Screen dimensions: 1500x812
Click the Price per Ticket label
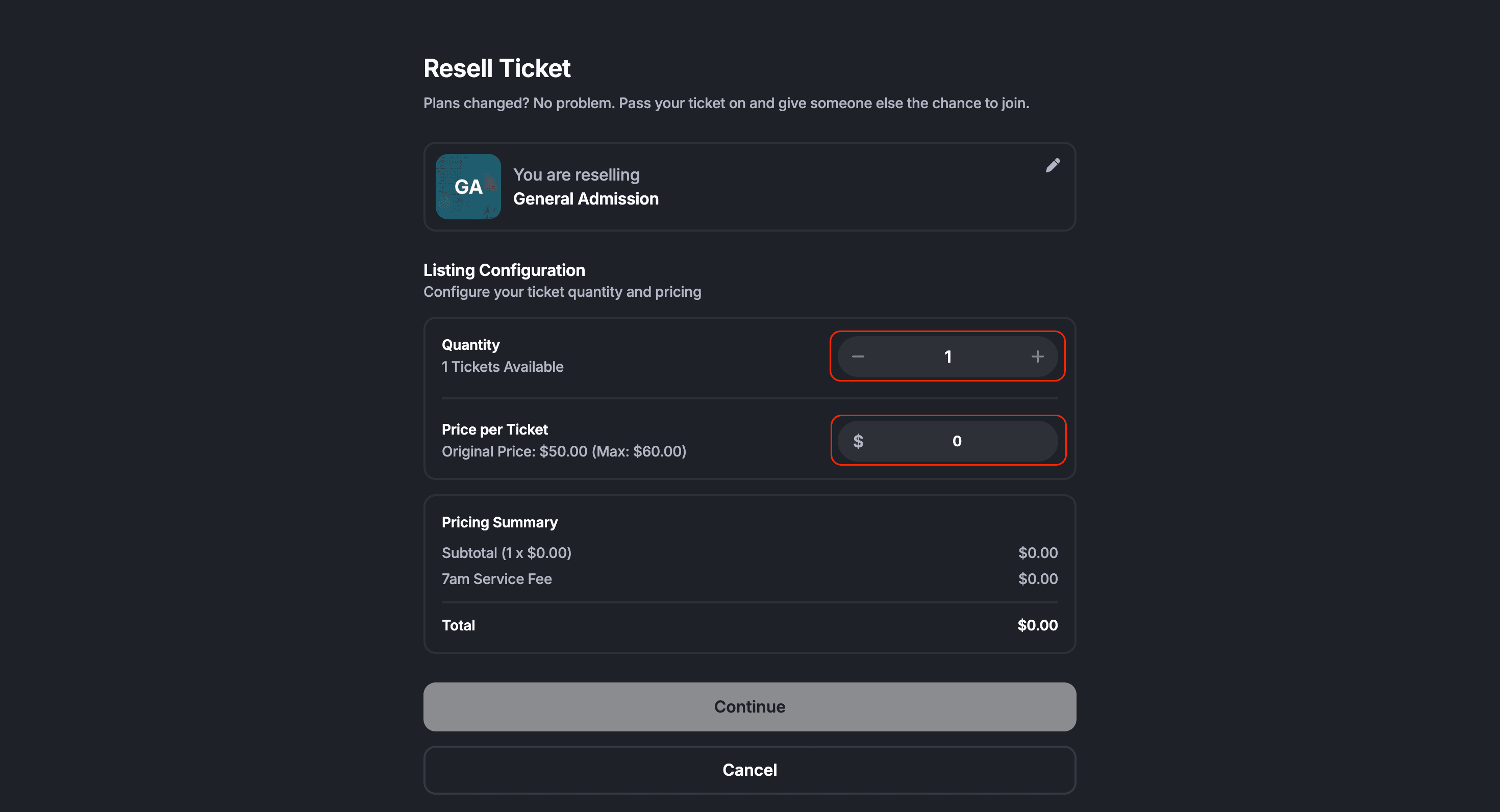[494, 429]
